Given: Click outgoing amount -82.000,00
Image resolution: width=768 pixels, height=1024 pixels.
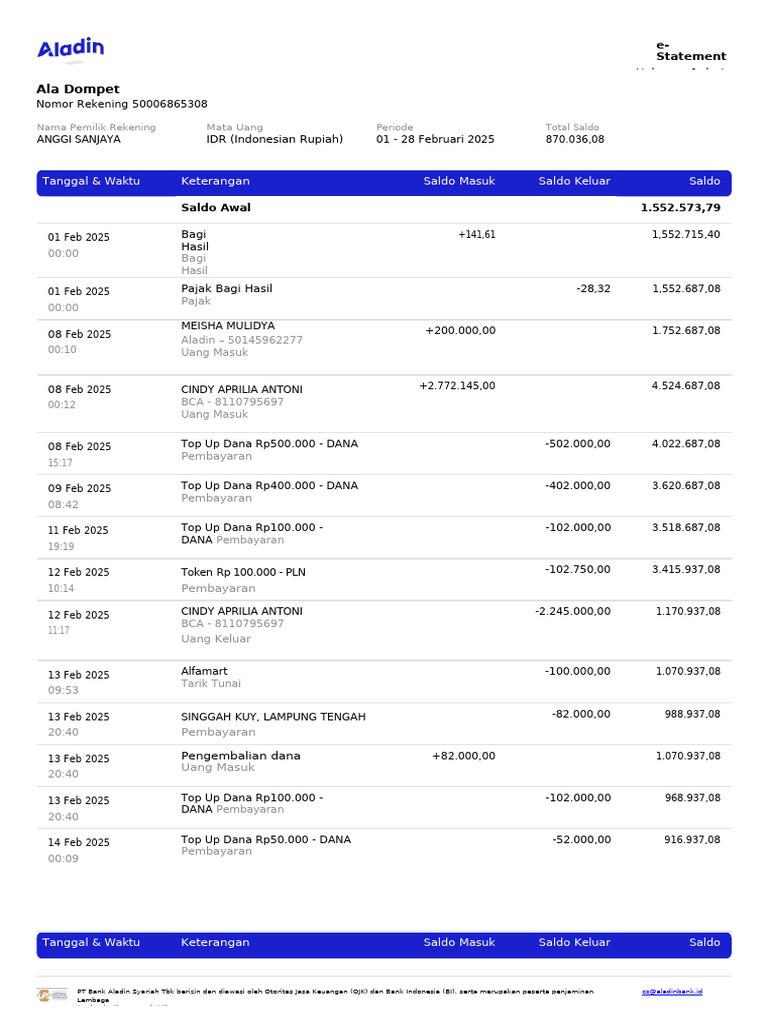Looking at the screenshot, I should tap(581, 714).
